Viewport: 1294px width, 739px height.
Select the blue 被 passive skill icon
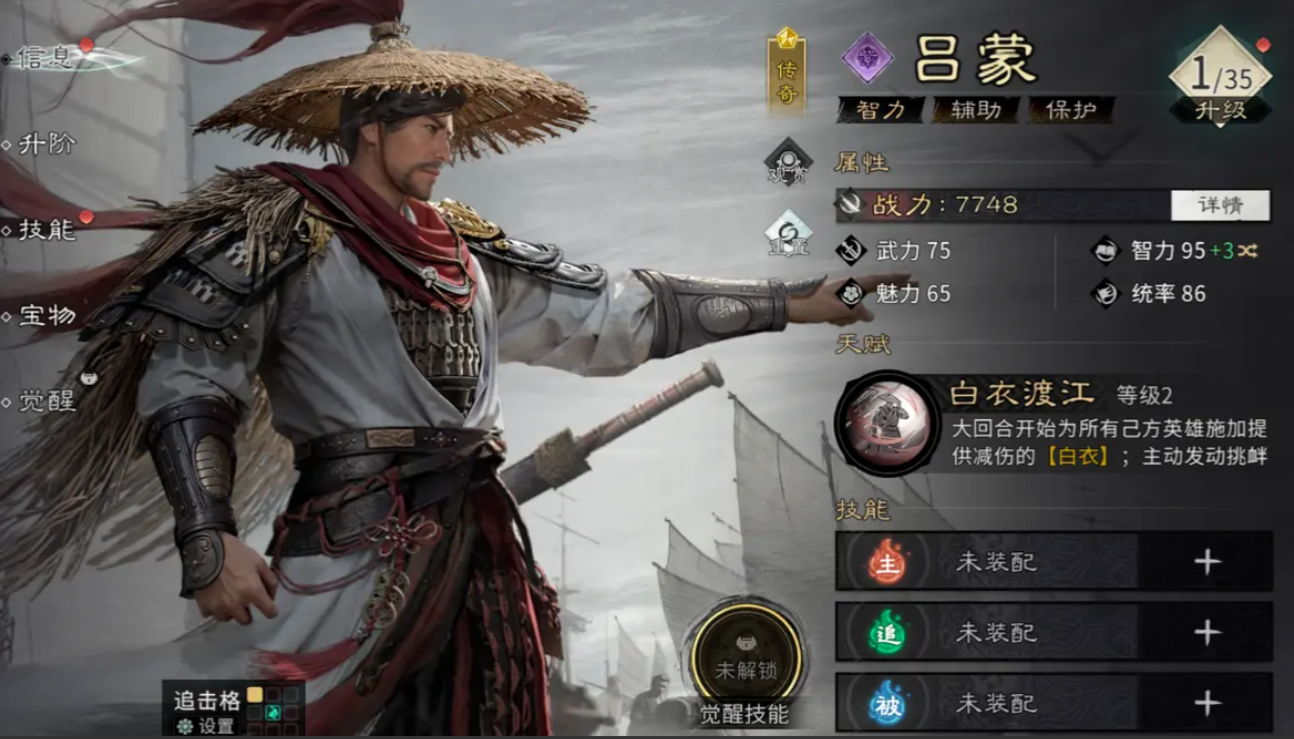coord(886,704)
